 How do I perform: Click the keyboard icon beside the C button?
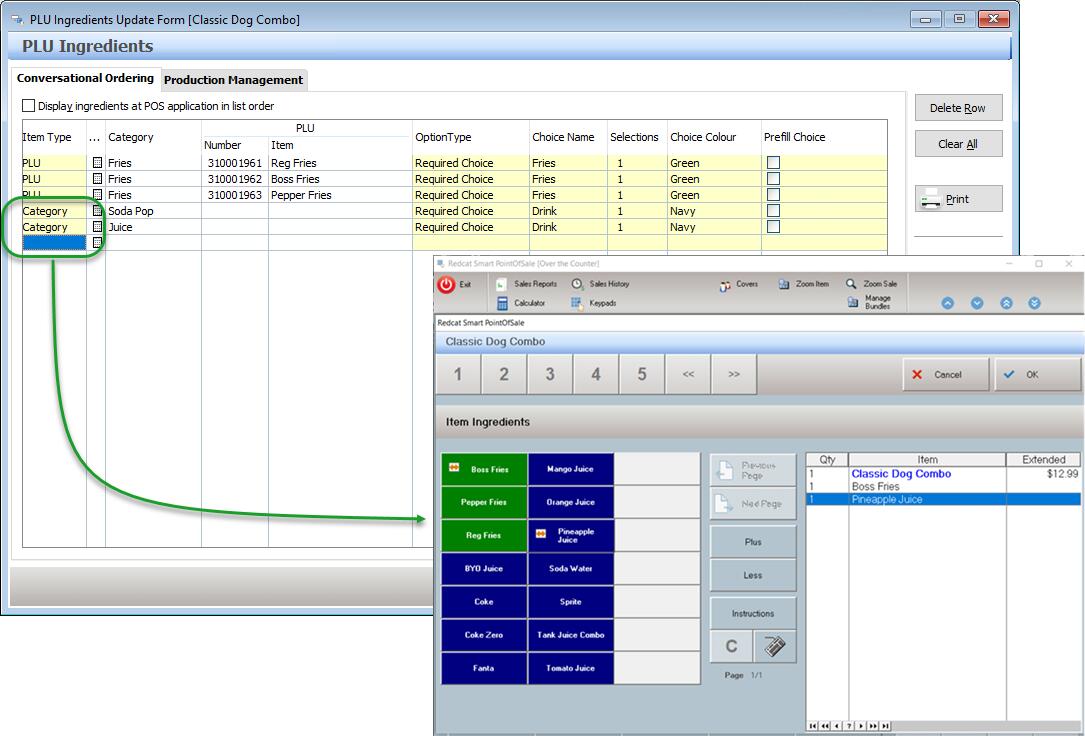[774, 647]
